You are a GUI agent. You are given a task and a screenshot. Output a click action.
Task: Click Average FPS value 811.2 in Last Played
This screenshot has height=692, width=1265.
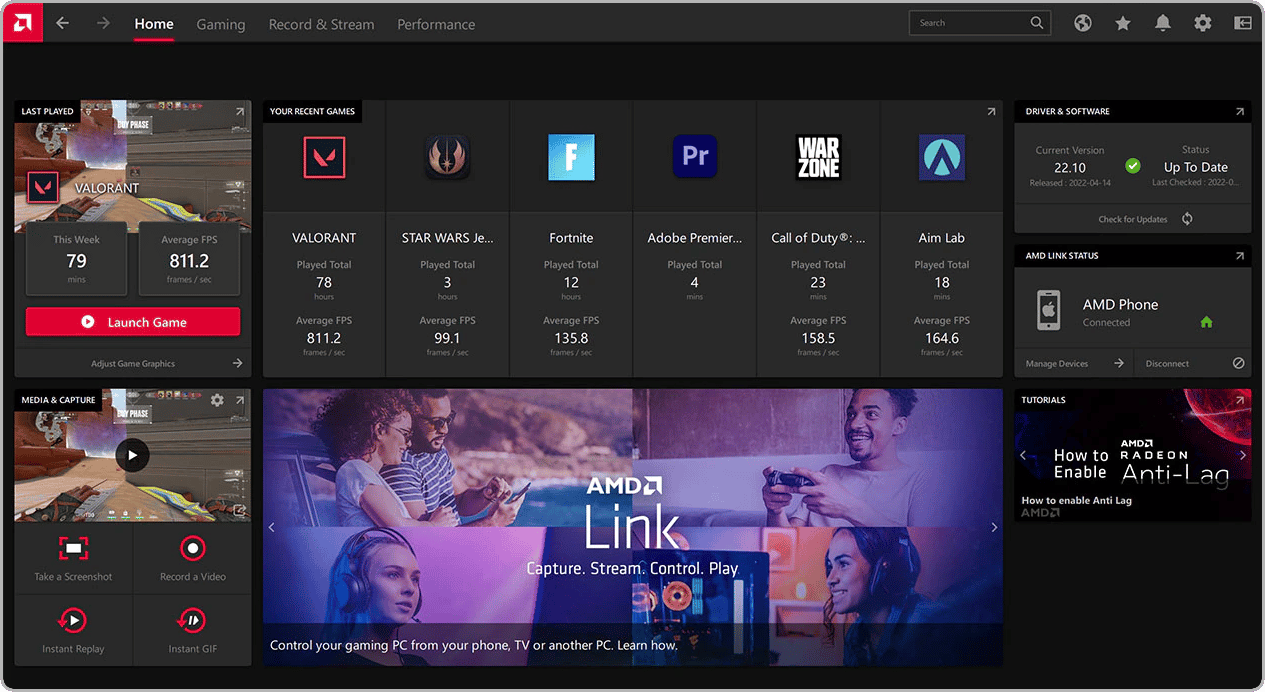(189, 261)
